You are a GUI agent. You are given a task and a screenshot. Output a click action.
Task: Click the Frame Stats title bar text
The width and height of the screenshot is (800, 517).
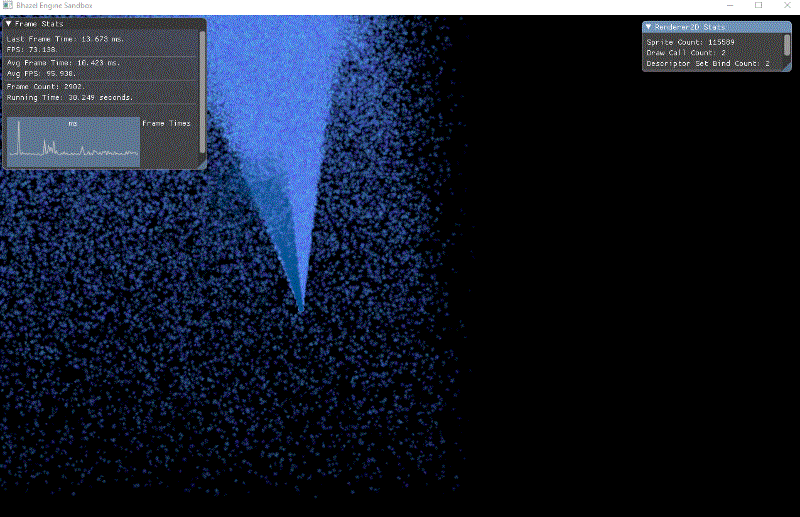tap(40, 24)
